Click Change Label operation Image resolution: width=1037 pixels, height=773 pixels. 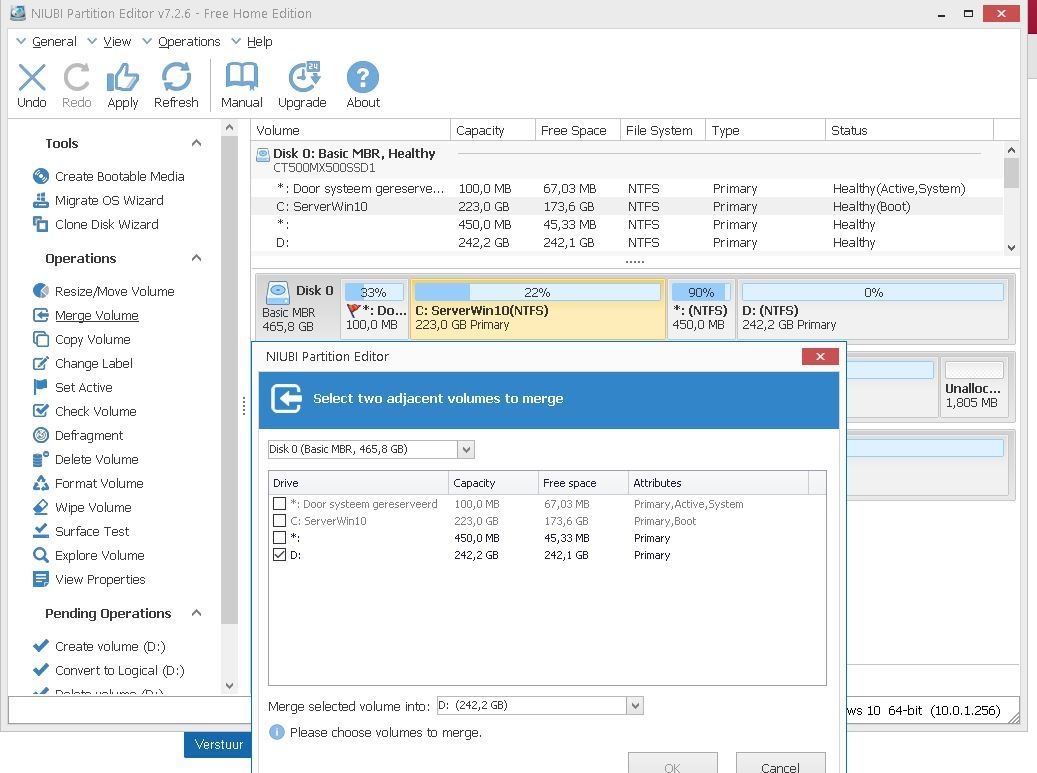pyautogui.click(x=93, y=364)
